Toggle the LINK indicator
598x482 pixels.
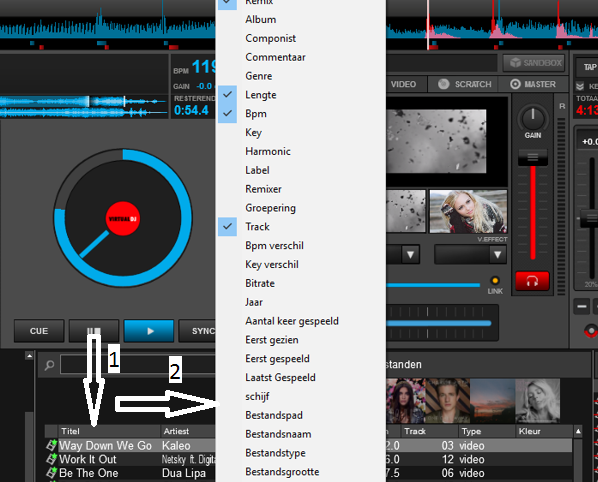495,281
